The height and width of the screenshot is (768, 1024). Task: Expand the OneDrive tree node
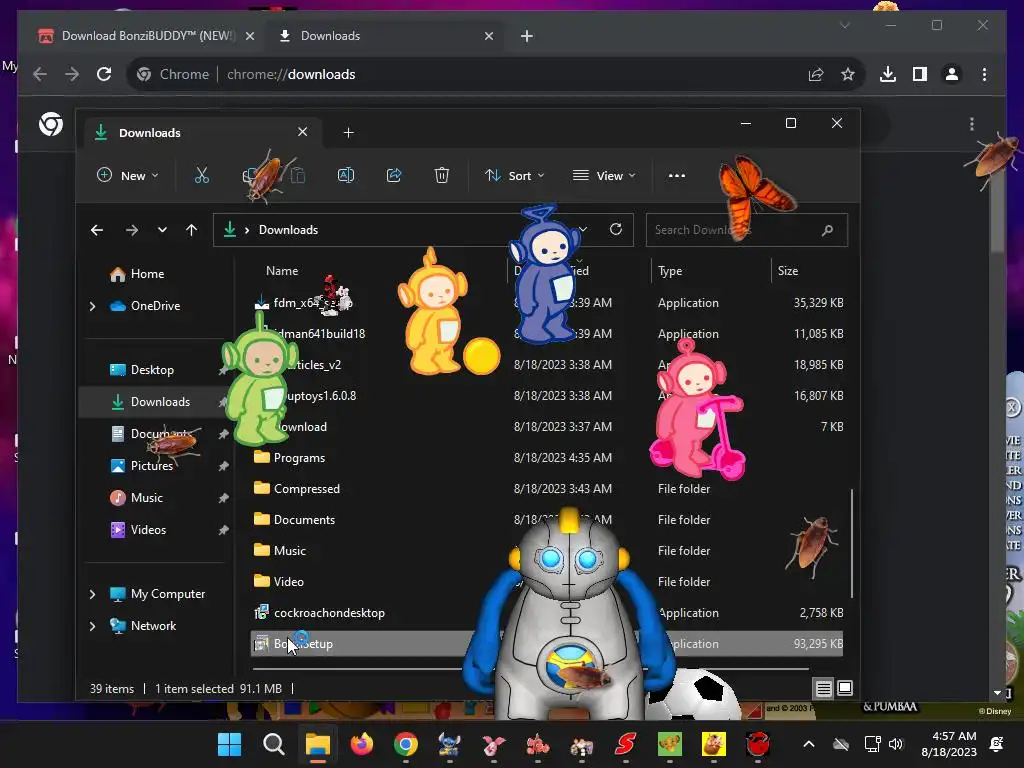pyautogui.click(x=92, y=306)
